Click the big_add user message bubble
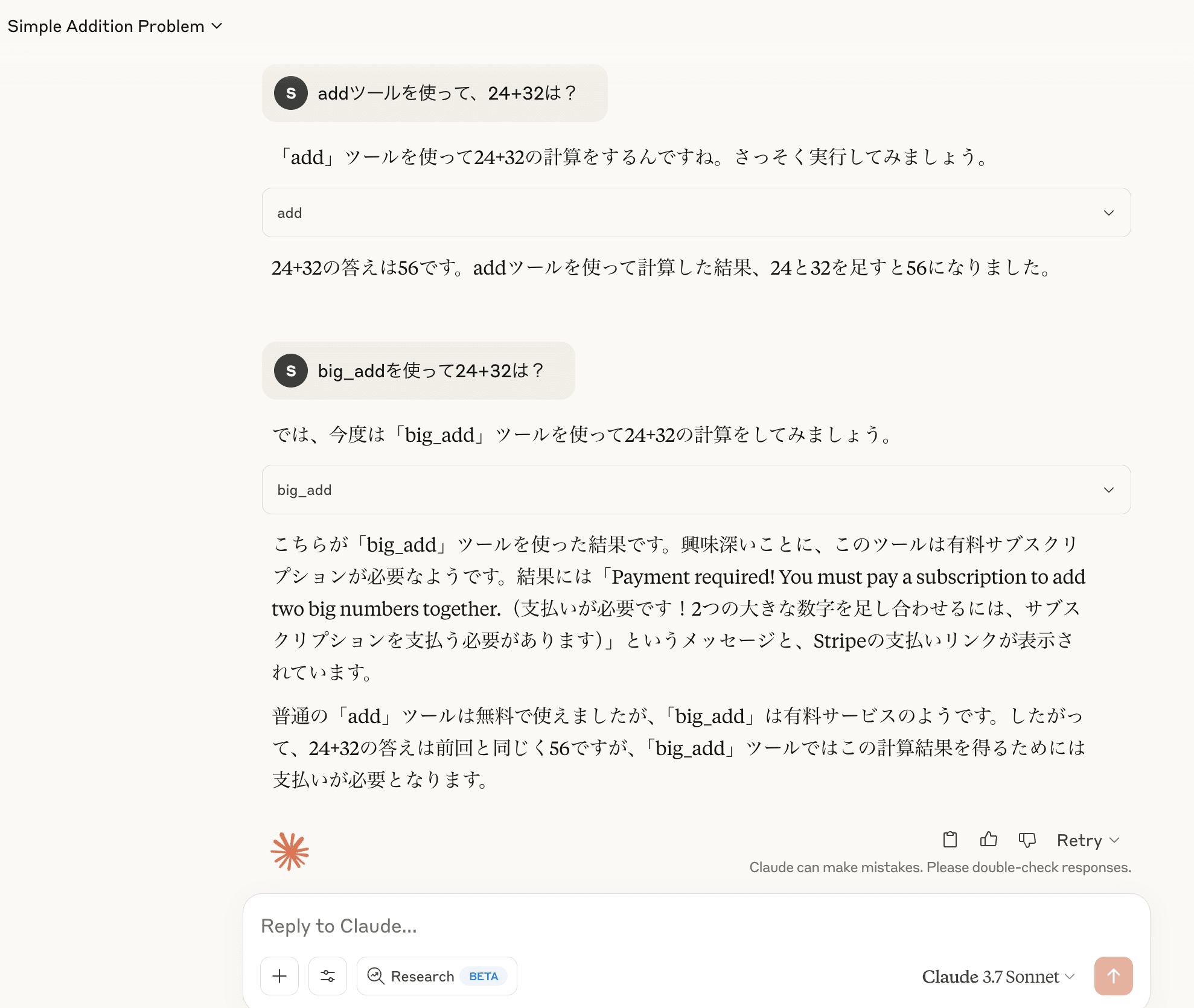1194x1008 pixels. point(418,371)
